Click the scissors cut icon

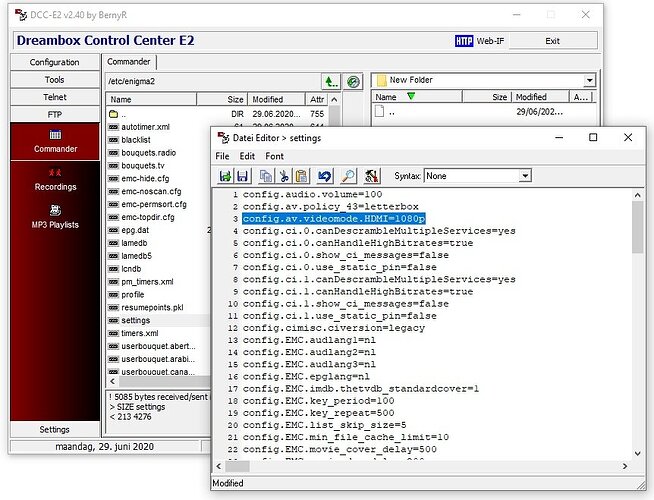(x=284, y=176)
